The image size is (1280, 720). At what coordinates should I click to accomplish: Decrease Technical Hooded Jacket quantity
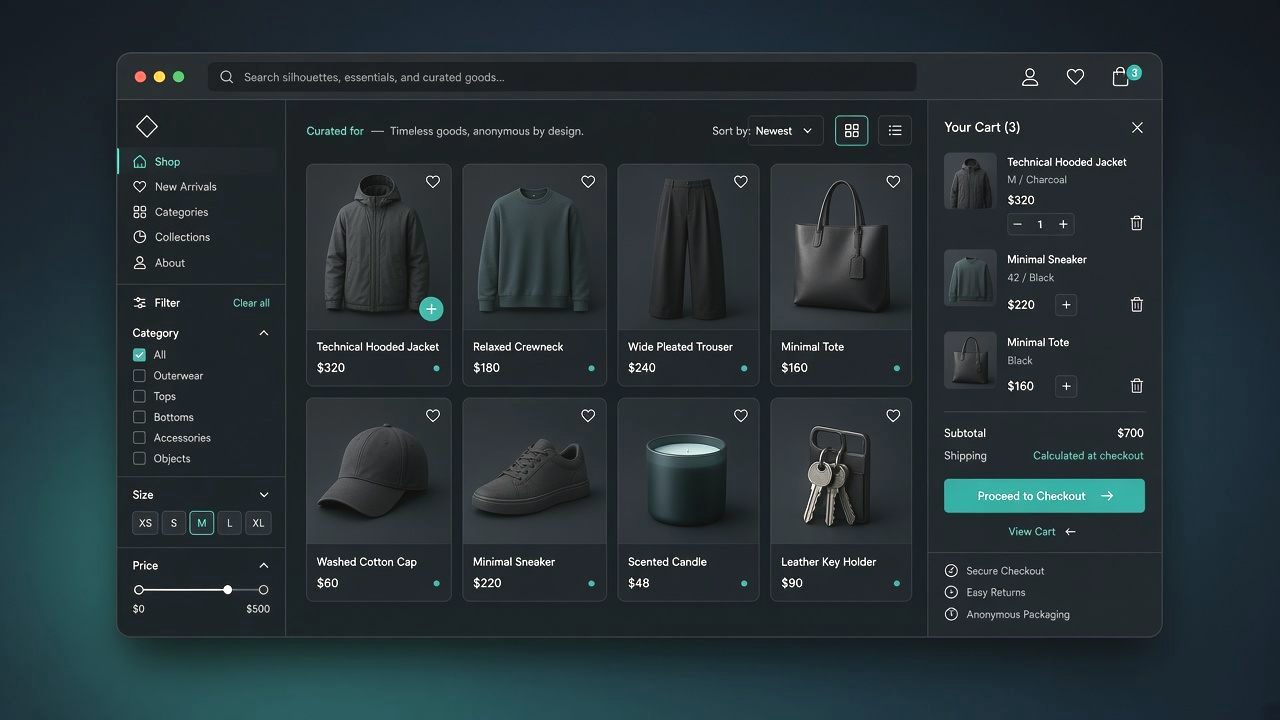click(1018, 224)
